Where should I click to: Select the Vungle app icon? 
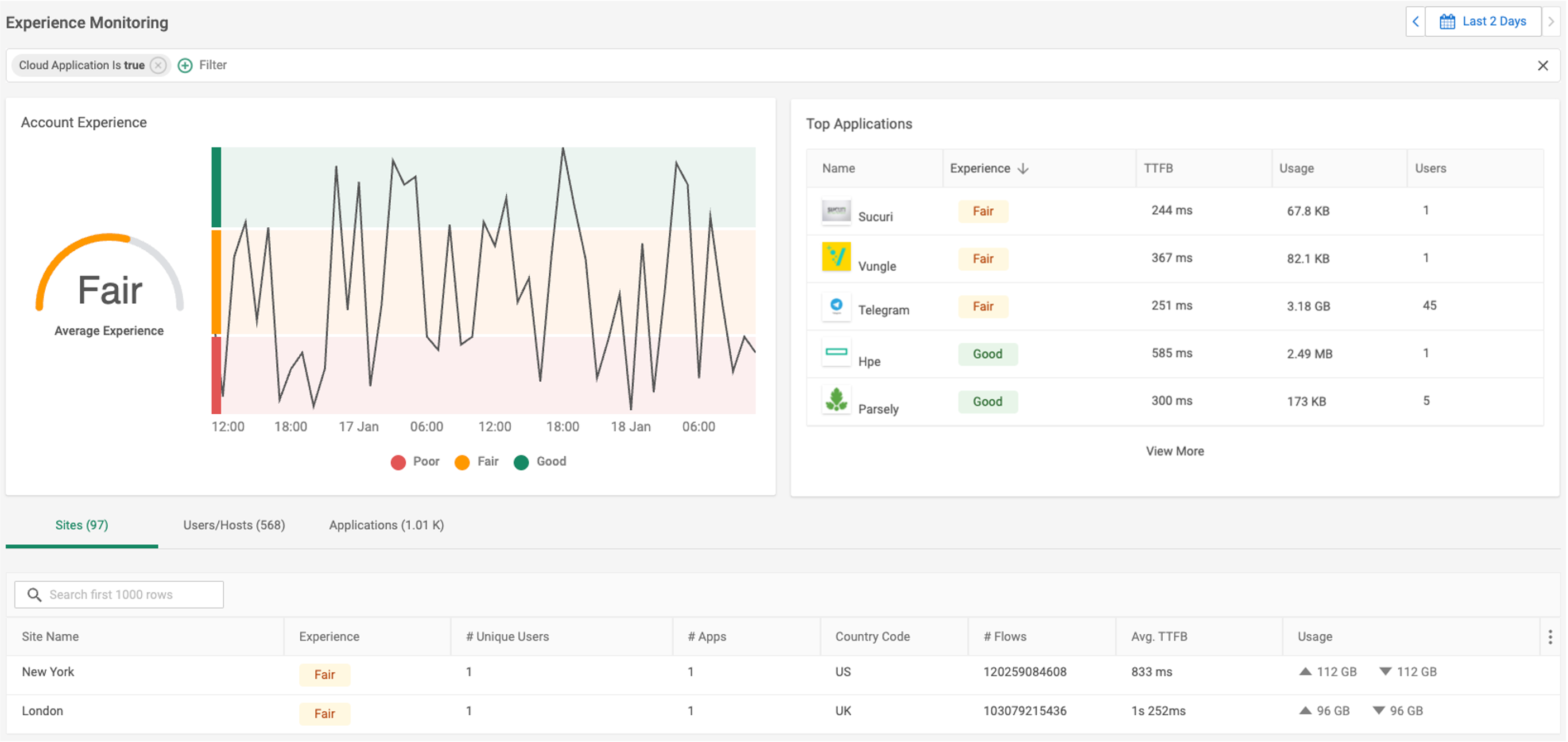pyautogui.click(x=836, y=257)
